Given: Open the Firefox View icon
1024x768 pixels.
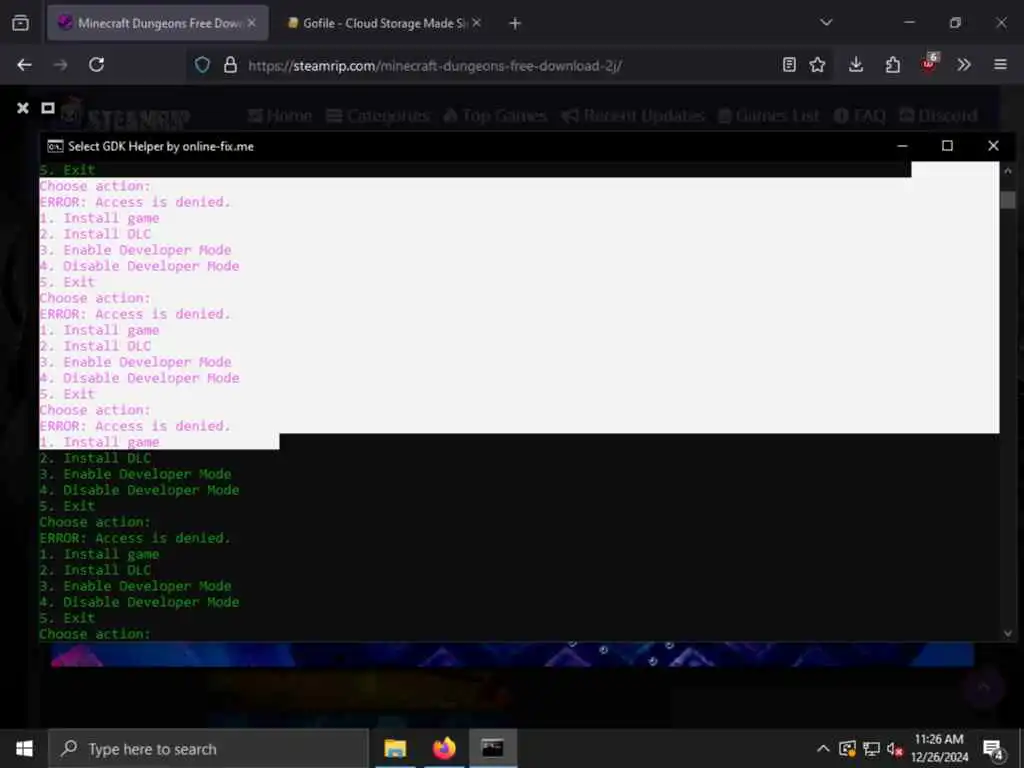Looking at the screenshot, I should tap(20, 23).
